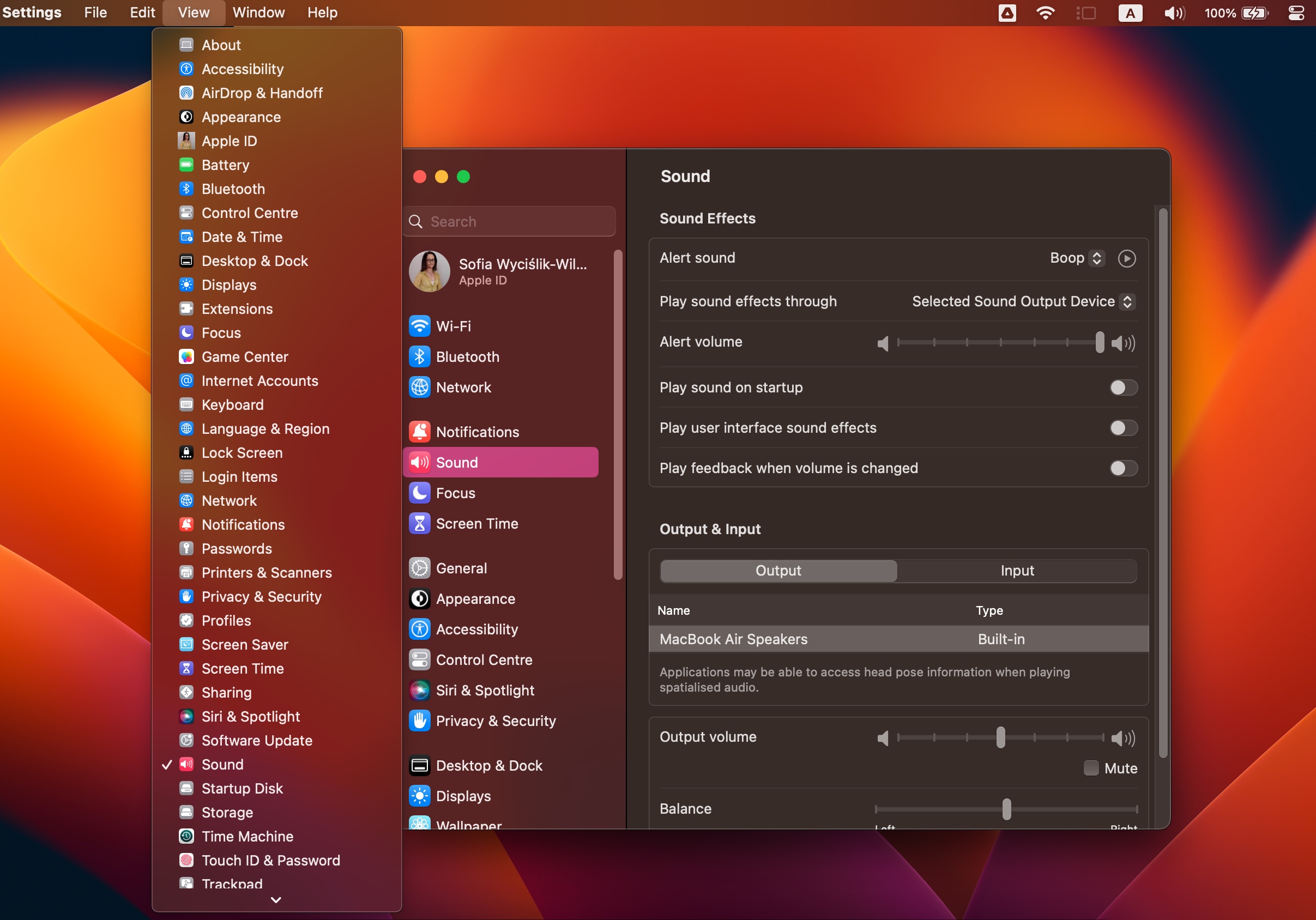Click the Wi-Fi icon in sidebar
This screenshot has width=1316, height=920.
click(420, 326)
